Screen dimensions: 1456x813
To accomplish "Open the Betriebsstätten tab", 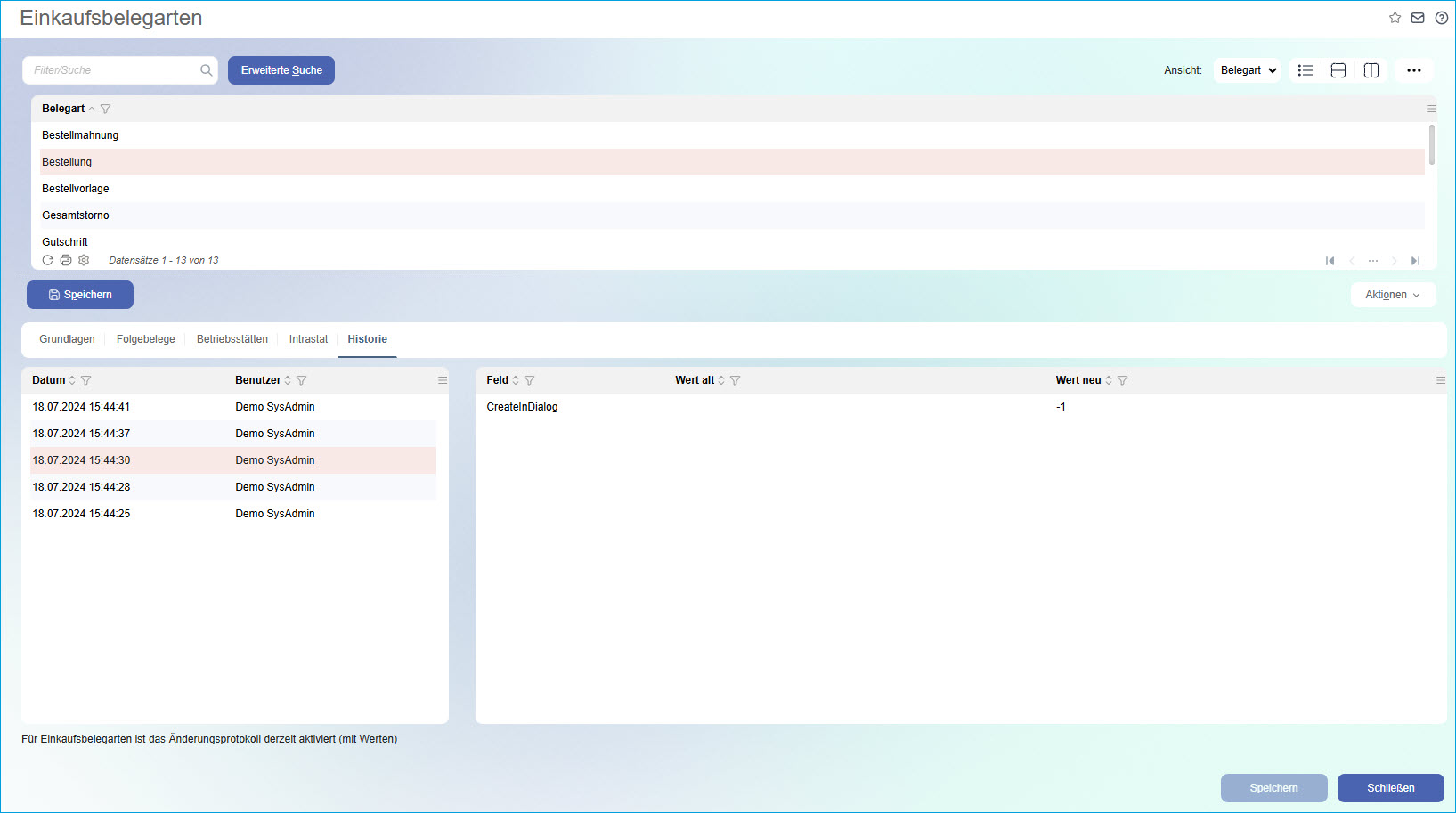I will [232, 339].
